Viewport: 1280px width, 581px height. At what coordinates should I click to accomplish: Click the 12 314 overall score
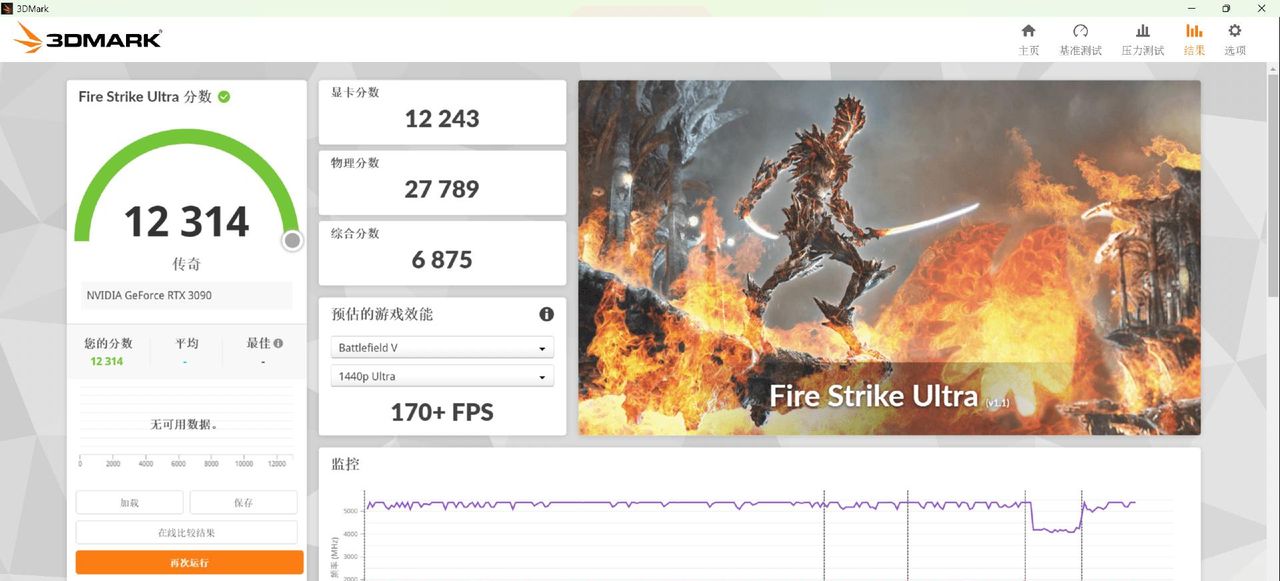[187, 221]
